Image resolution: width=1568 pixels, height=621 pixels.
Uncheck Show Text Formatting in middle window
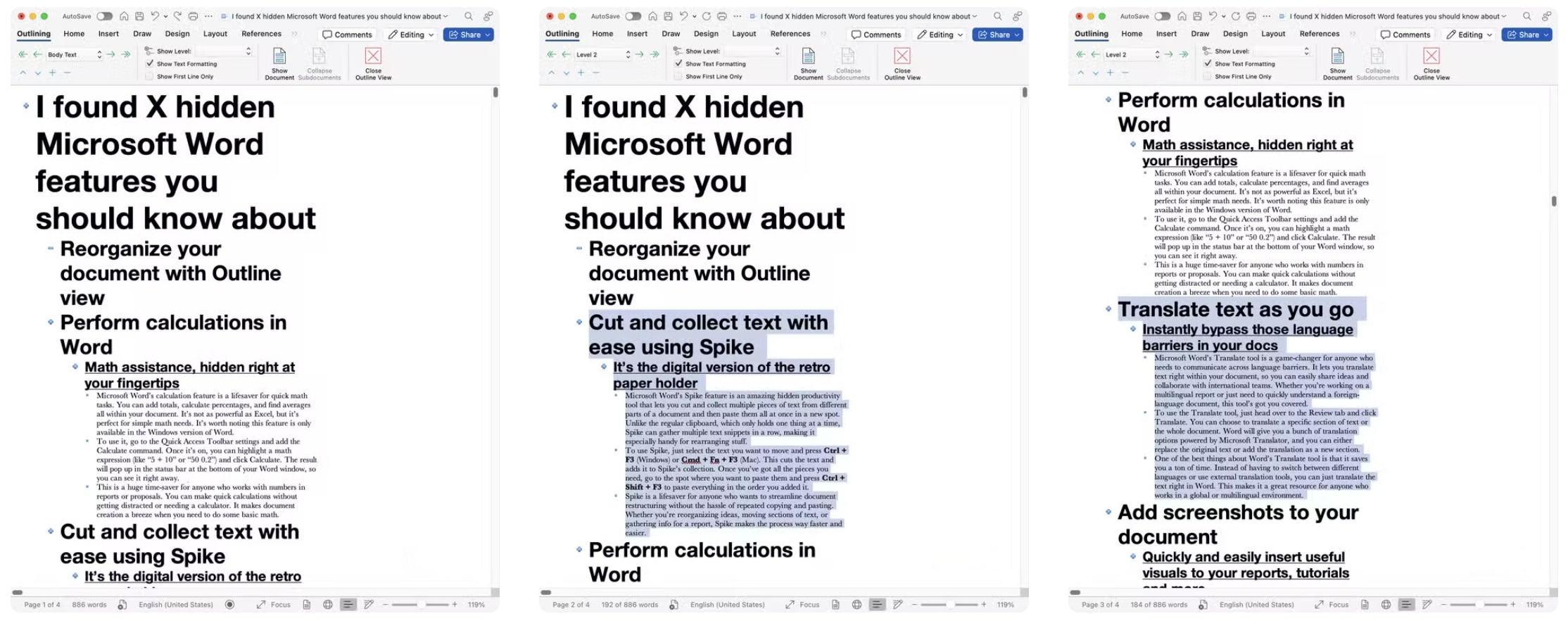coord(678,63)
